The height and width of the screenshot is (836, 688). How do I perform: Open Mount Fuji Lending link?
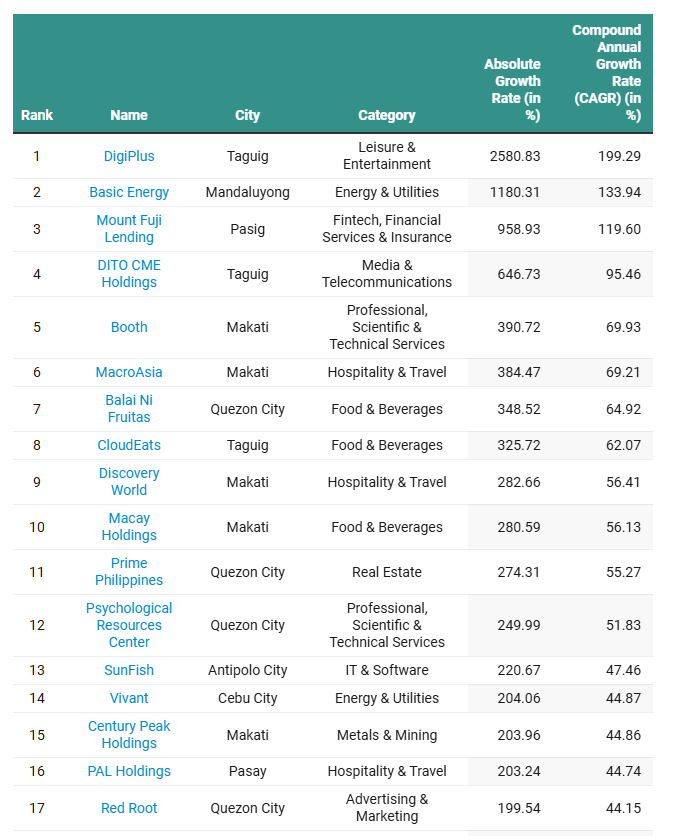pos(129,229)
